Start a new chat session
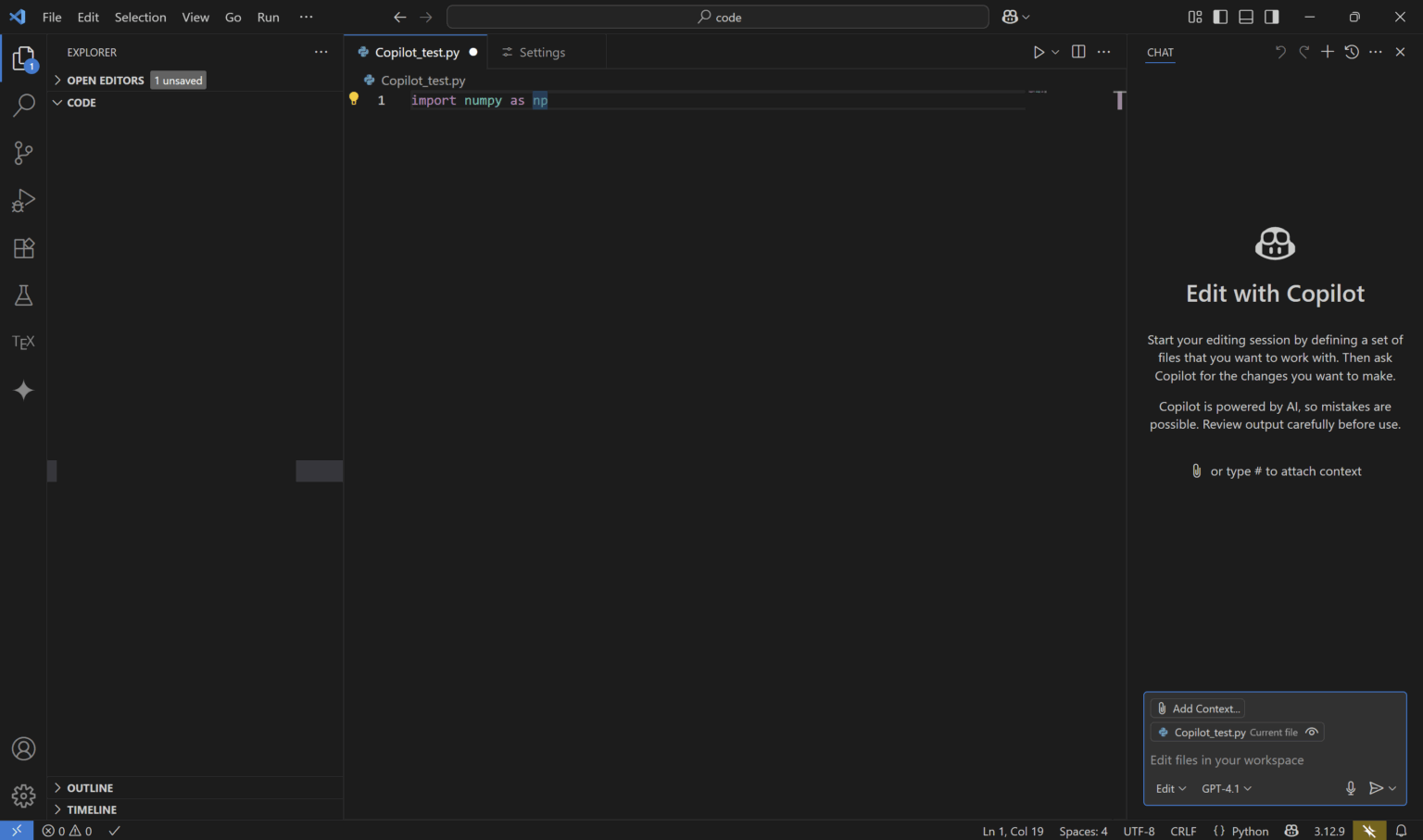The image size is (1423, 840). coord(1328,52)
